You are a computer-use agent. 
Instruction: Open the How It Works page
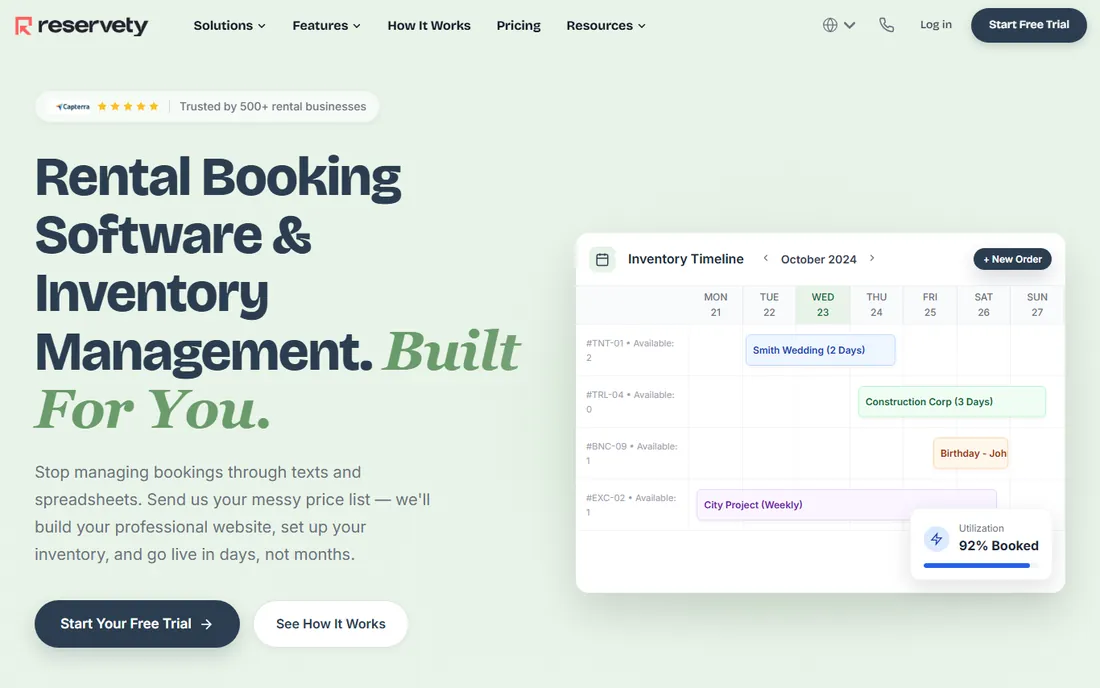click(x=429, y=25)
